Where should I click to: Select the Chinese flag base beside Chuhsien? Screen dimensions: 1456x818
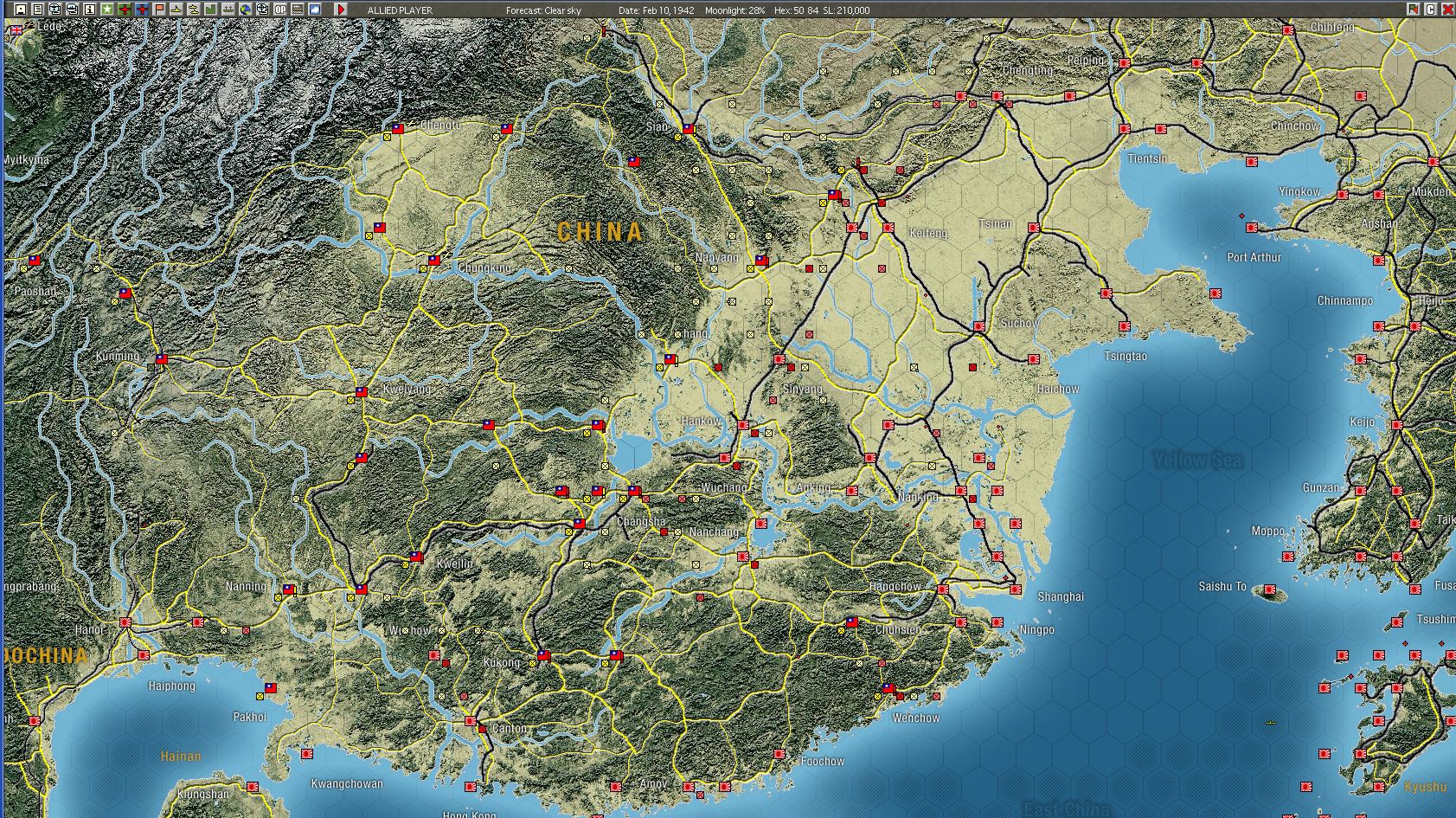point(852,622)
